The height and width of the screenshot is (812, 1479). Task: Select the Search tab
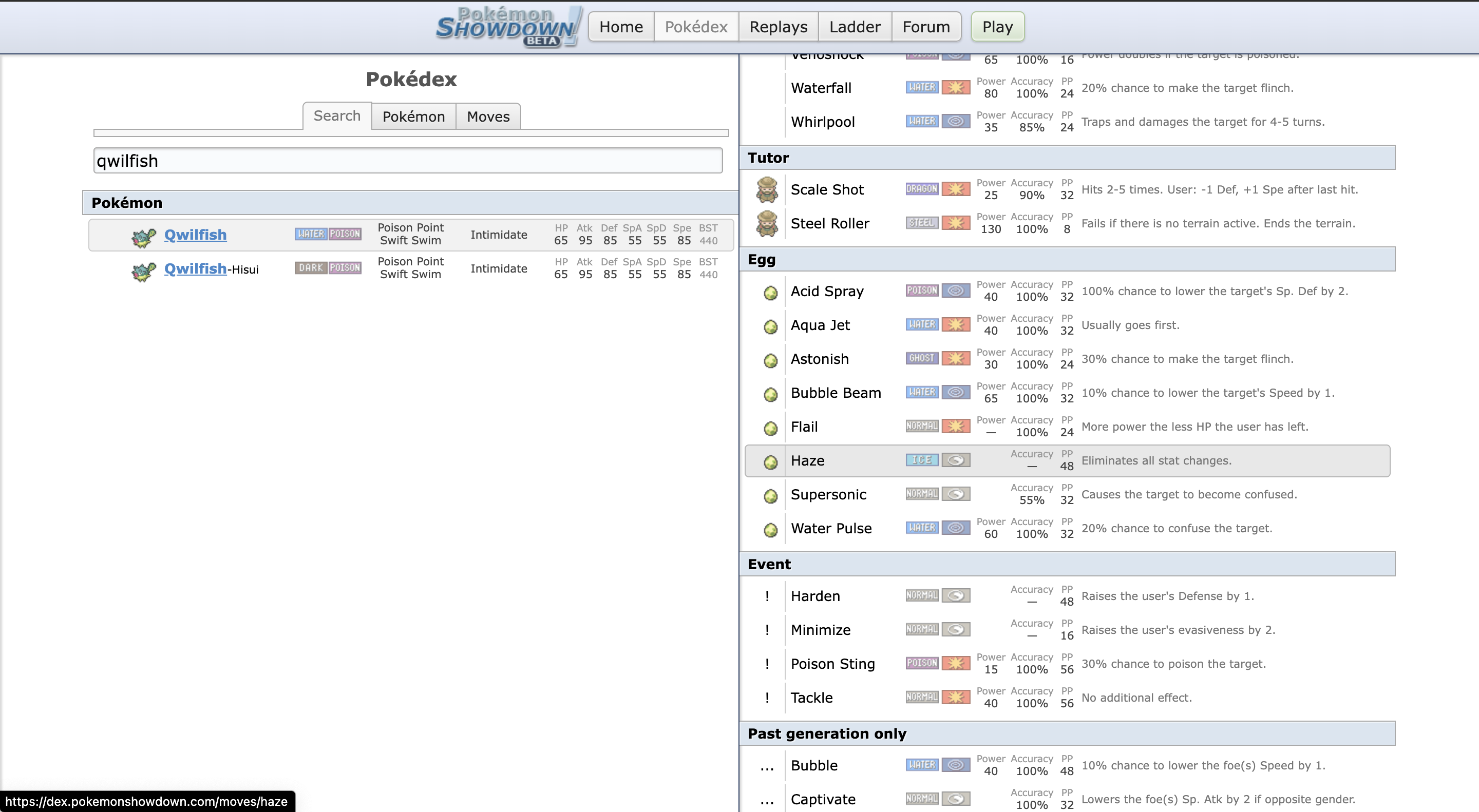[x=337, y=116]
